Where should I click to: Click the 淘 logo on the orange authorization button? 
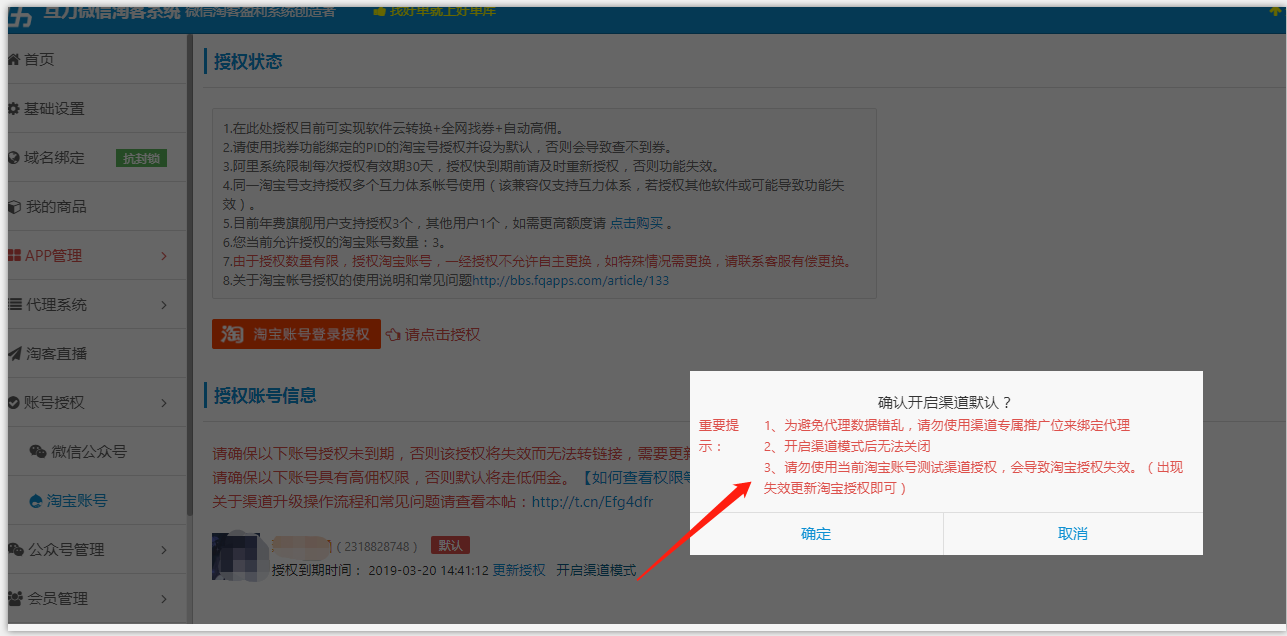tap(232, 334)
